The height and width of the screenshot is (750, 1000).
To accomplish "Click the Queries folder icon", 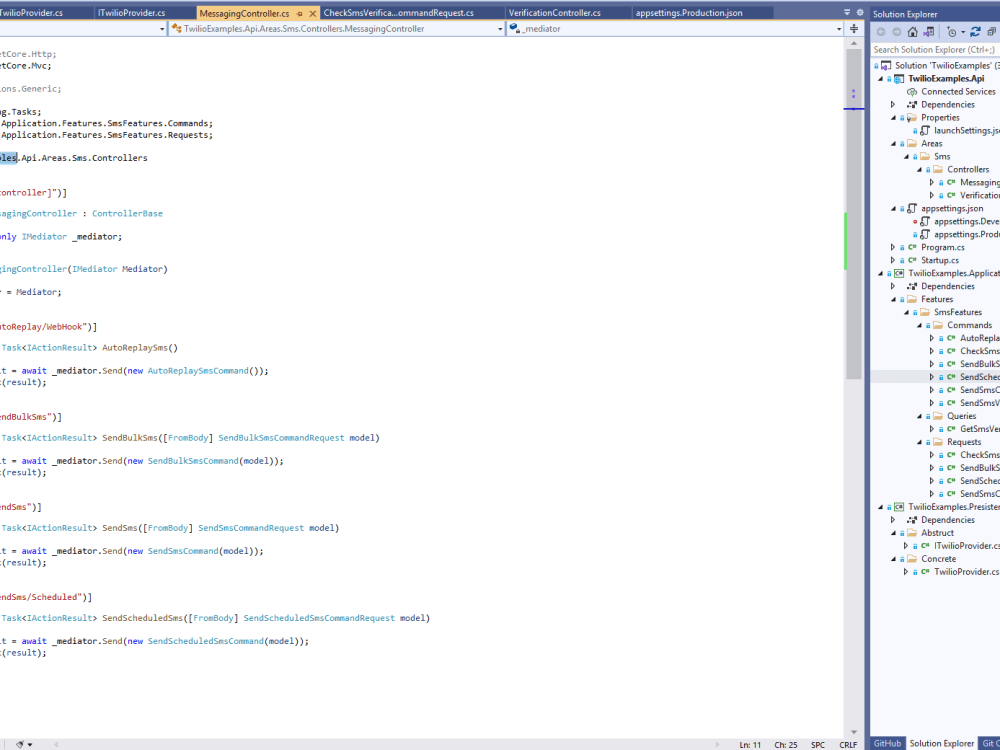I will pos(938,416).
